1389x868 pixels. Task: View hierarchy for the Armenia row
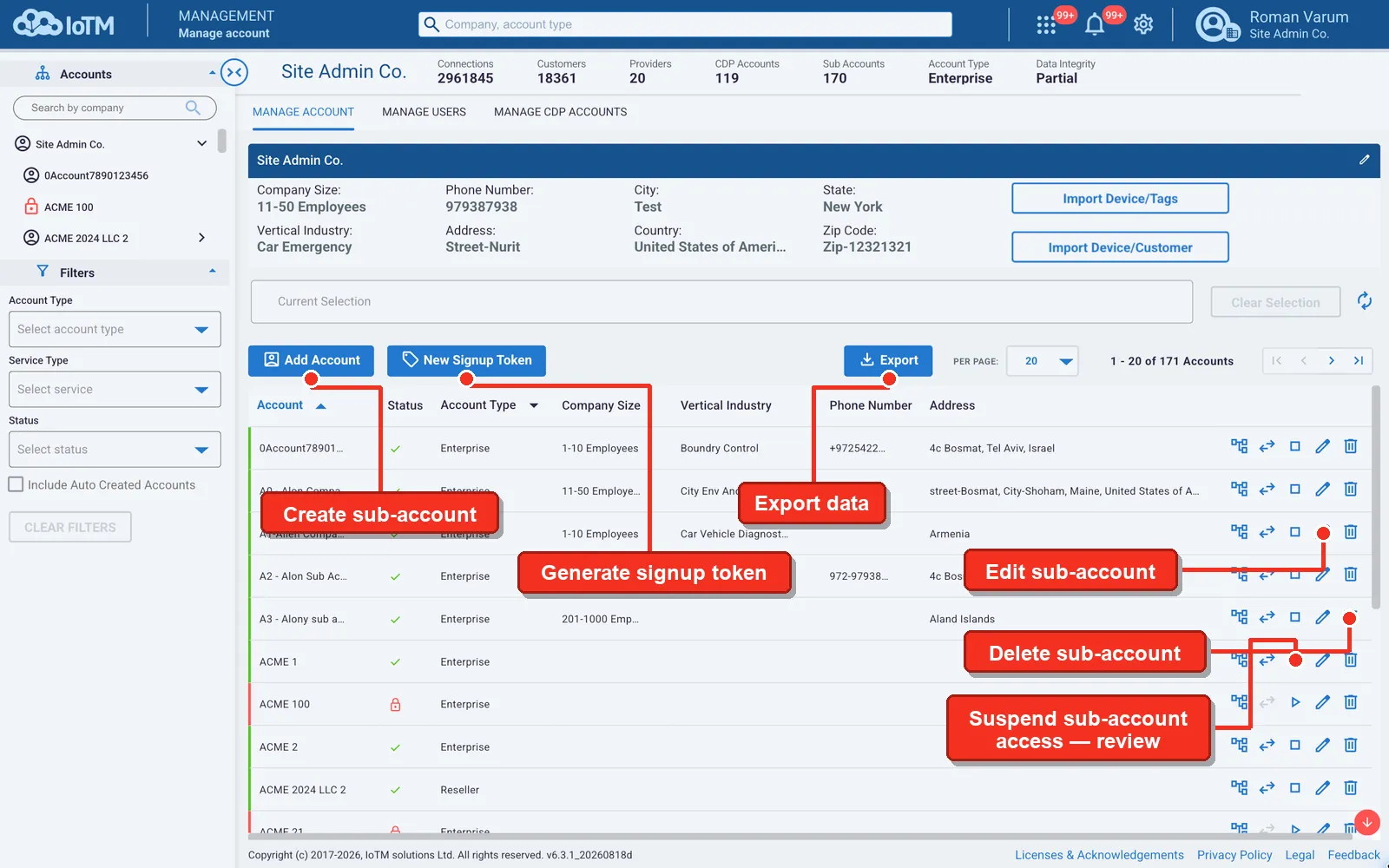1239,531
